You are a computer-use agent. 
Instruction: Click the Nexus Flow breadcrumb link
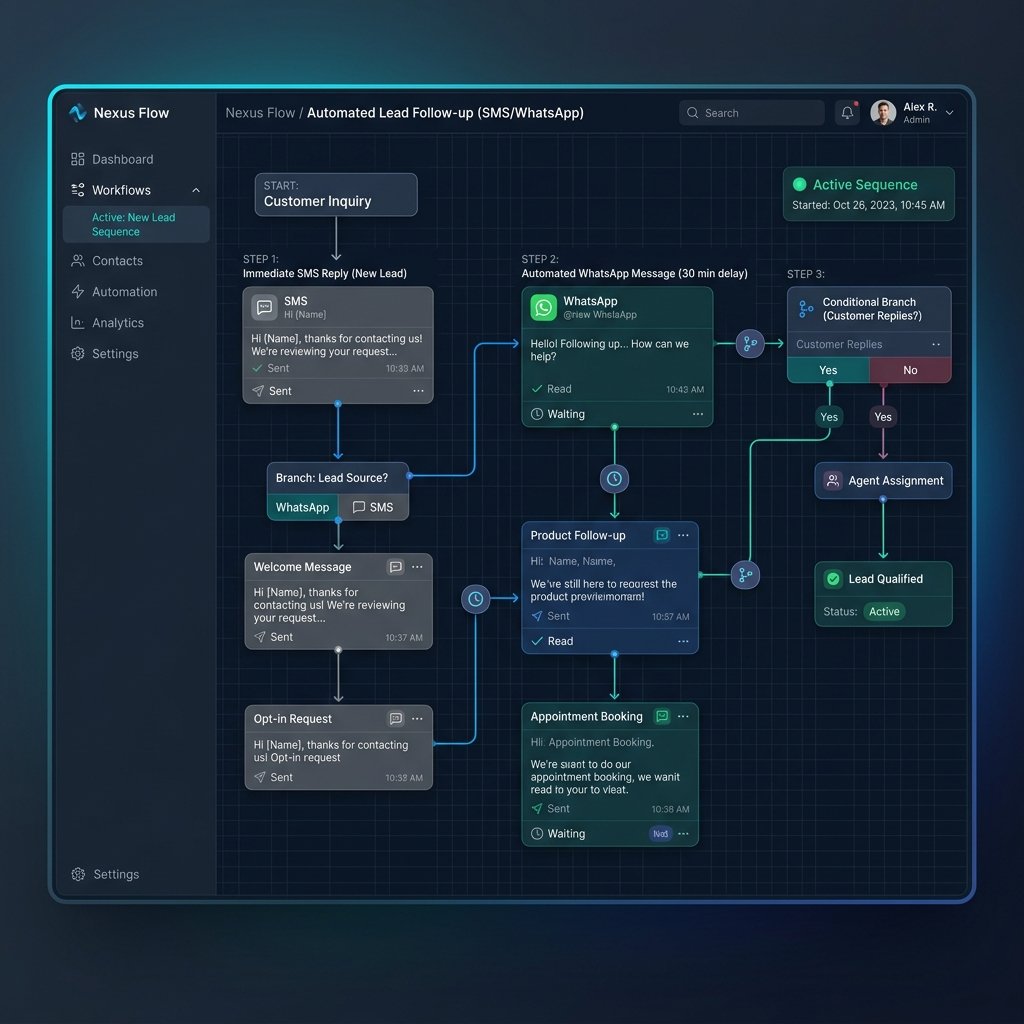(260, 113)
